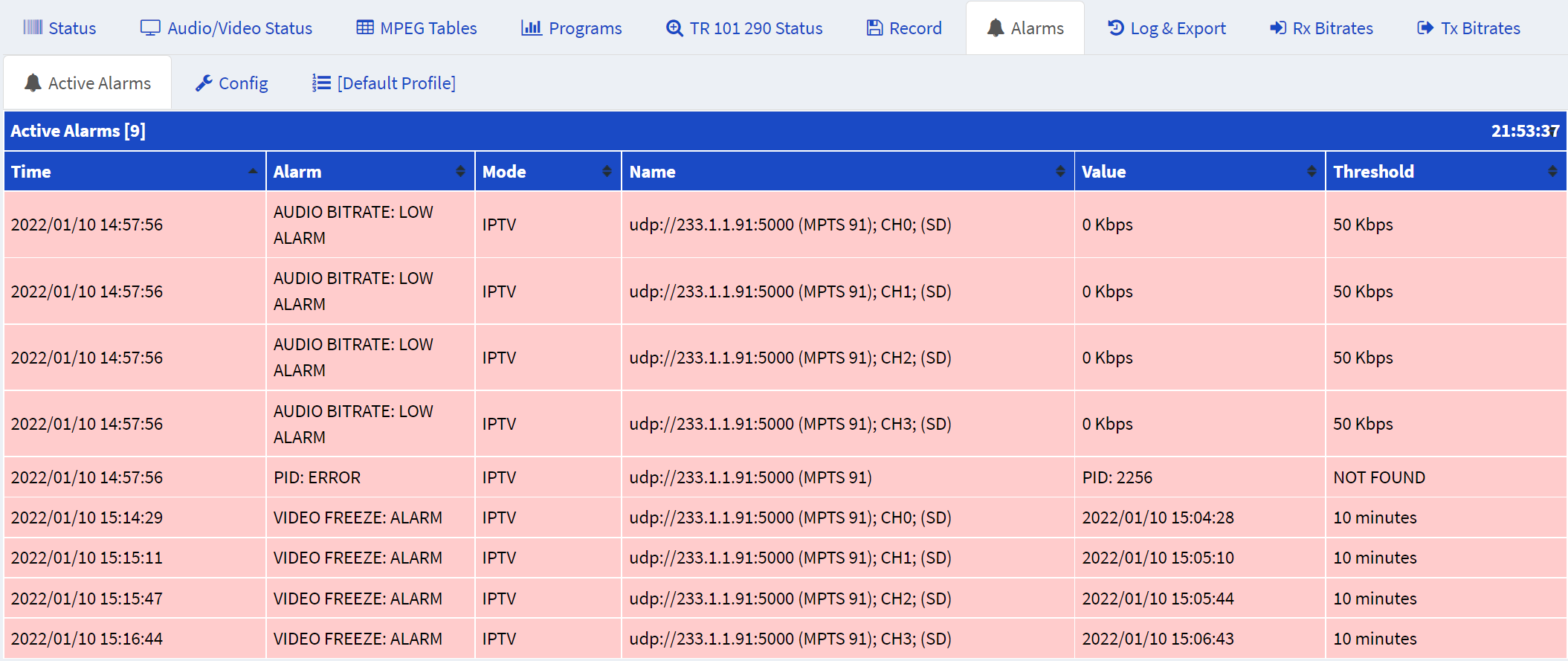The image size is (1568, 661).
Task: Select the PID: ERROR alarm cell
Action: [370, 477]
